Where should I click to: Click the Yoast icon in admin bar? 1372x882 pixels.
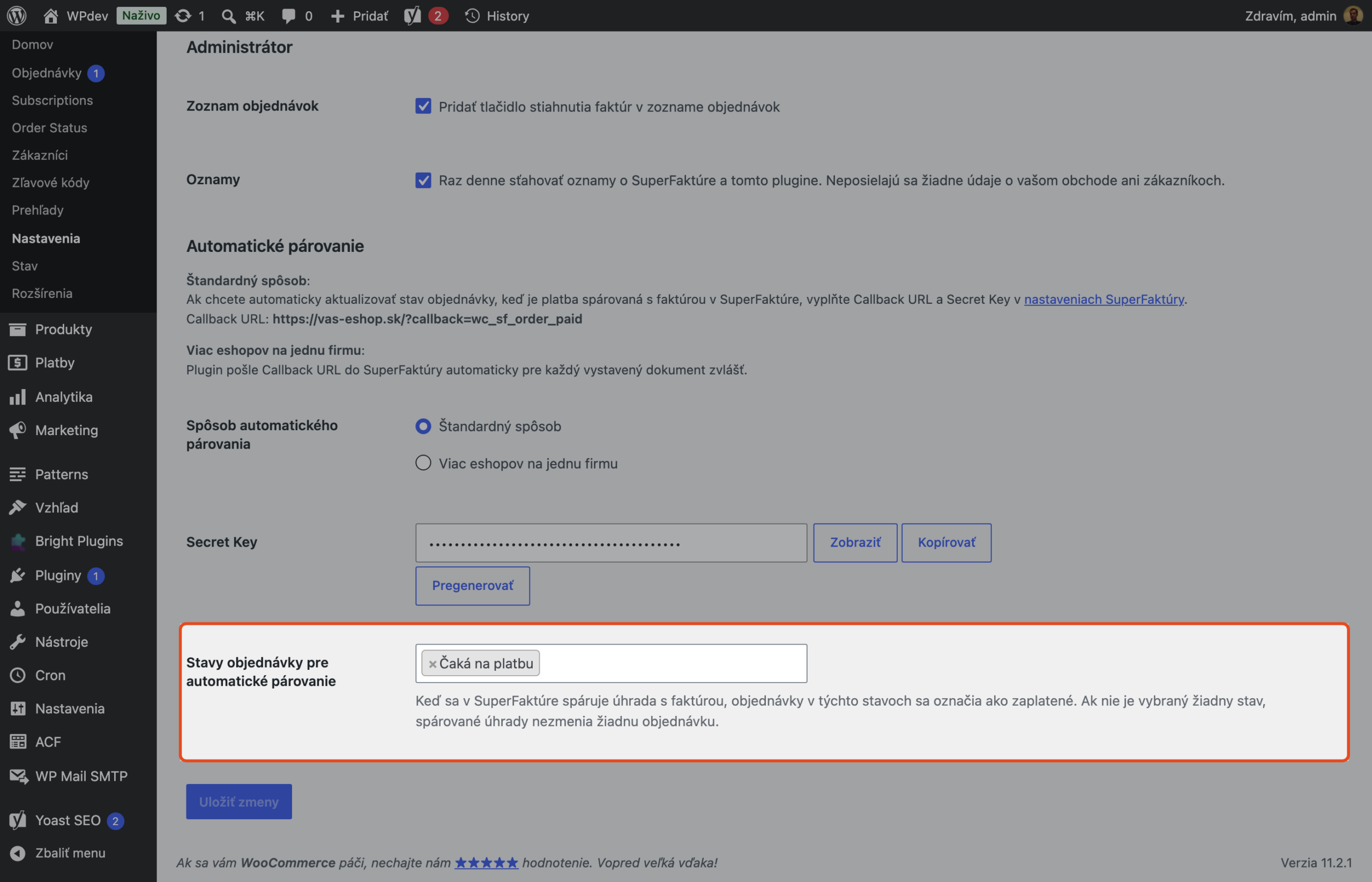tap(413, 16)
